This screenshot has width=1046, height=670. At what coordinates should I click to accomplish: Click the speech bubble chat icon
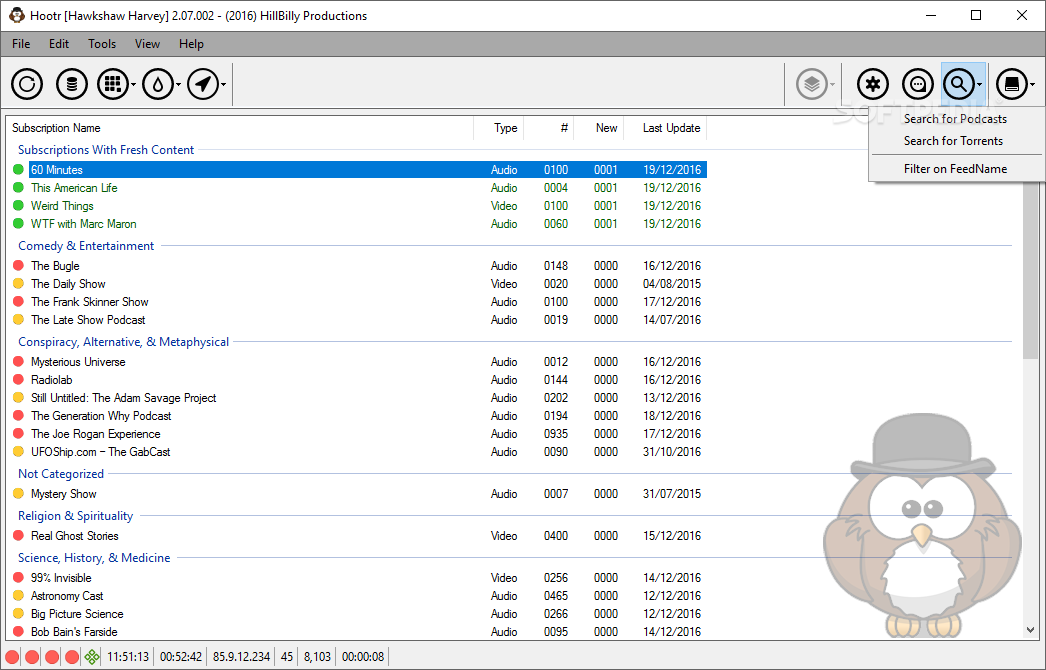tap(918, 84)
